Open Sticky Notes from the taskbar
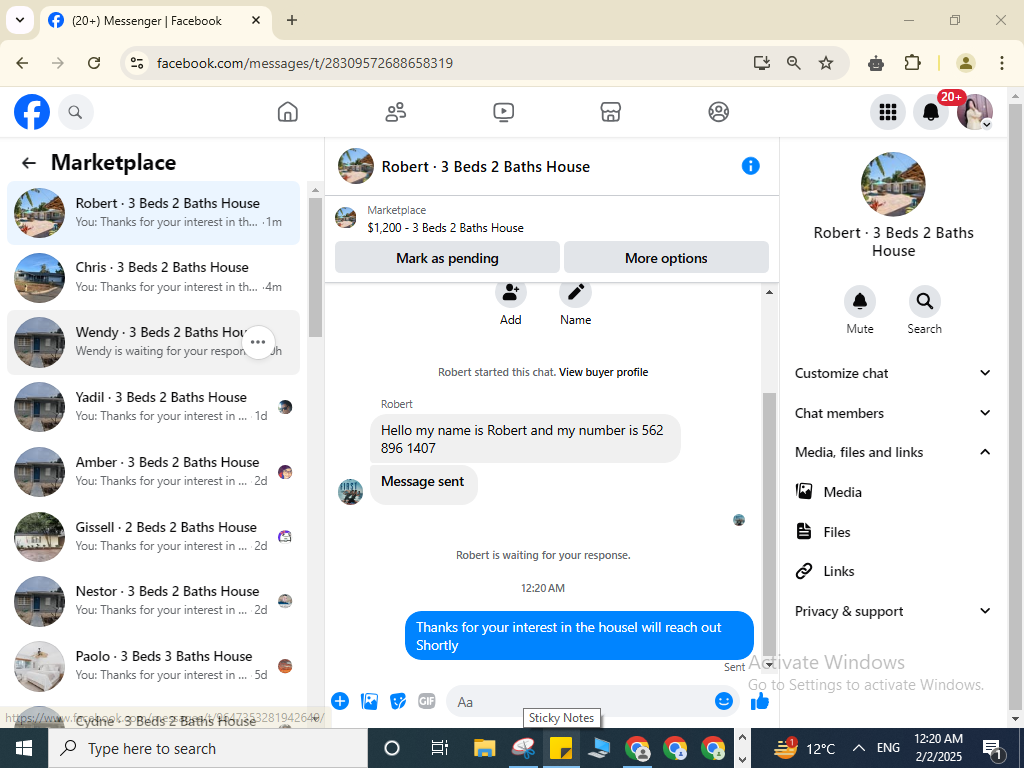 [560, 748]
